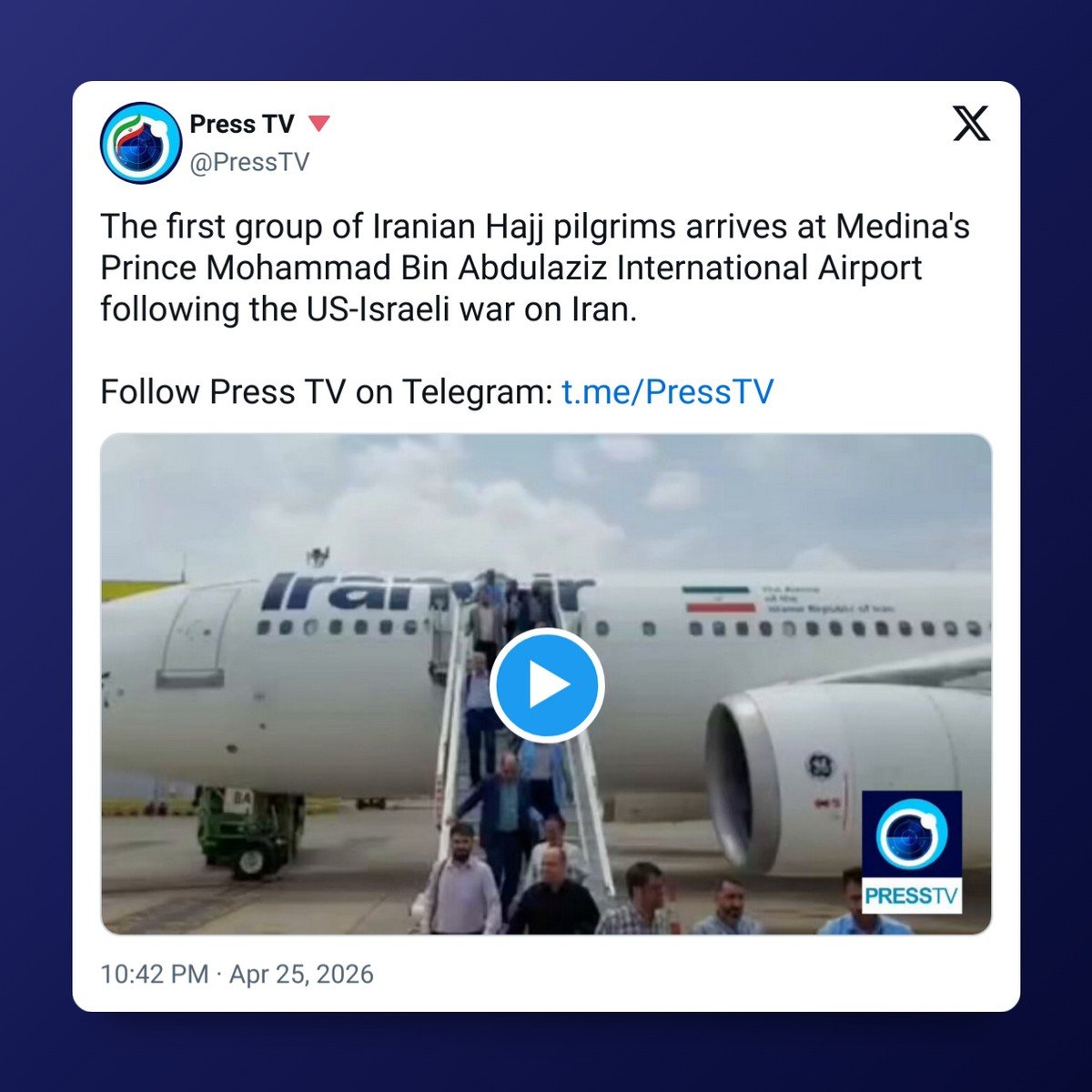Click the Iranian flag on the aircraft
The image size is (1092, 1092).
pos(720,599)
